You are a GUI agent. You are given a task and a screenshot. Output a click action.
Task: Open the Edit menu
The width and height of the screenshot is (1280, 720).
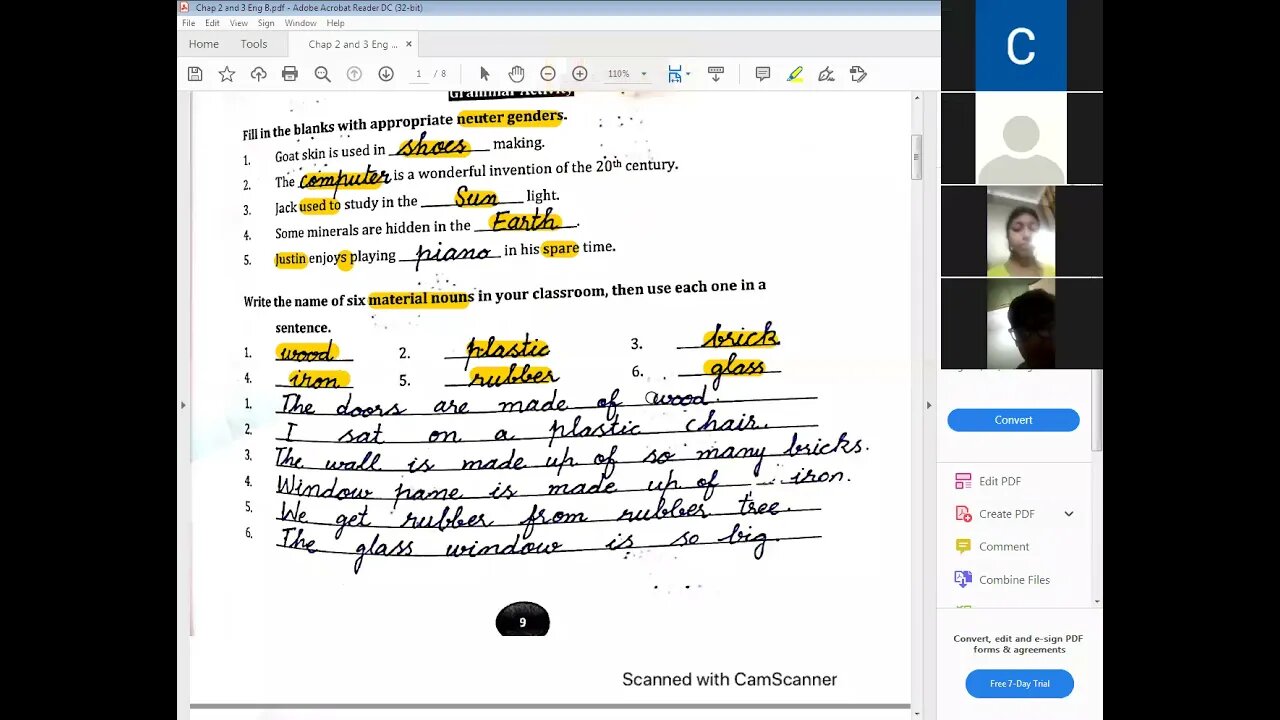(x=213, y=23)
